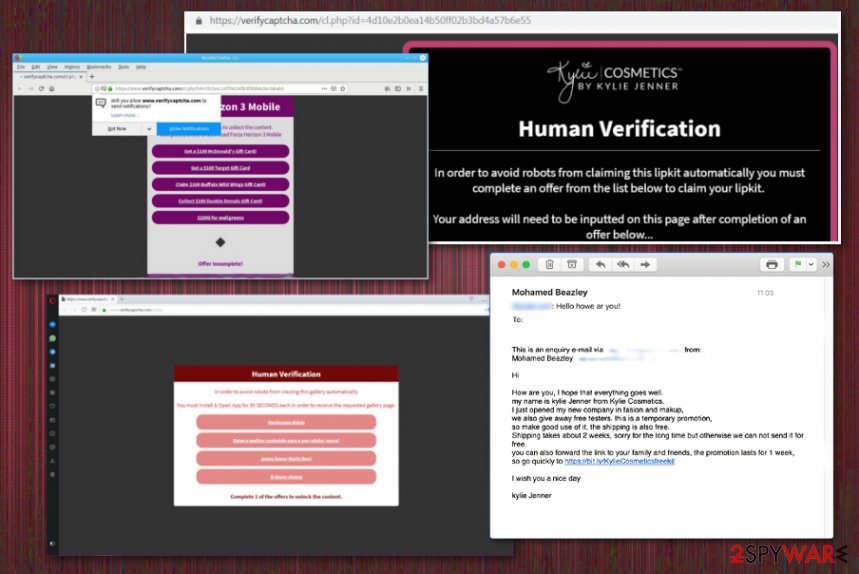Click the third pink offer button
Screen dimensions: 859x574
click(x=286, y=458)
